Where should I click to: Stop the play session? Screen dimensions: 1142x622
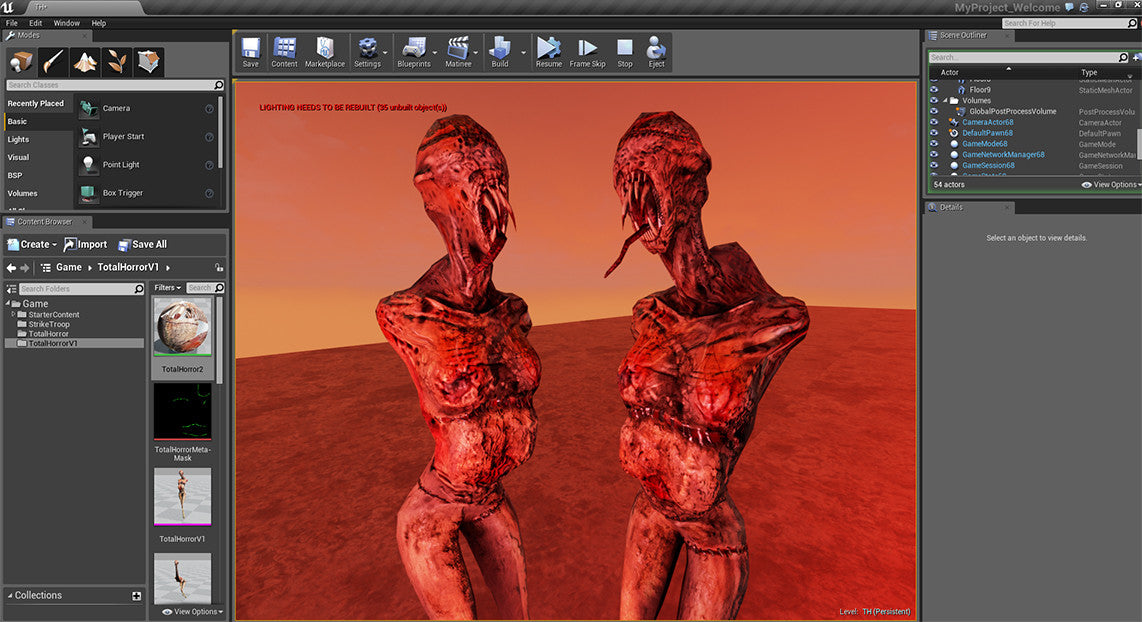tap(625, 52)
